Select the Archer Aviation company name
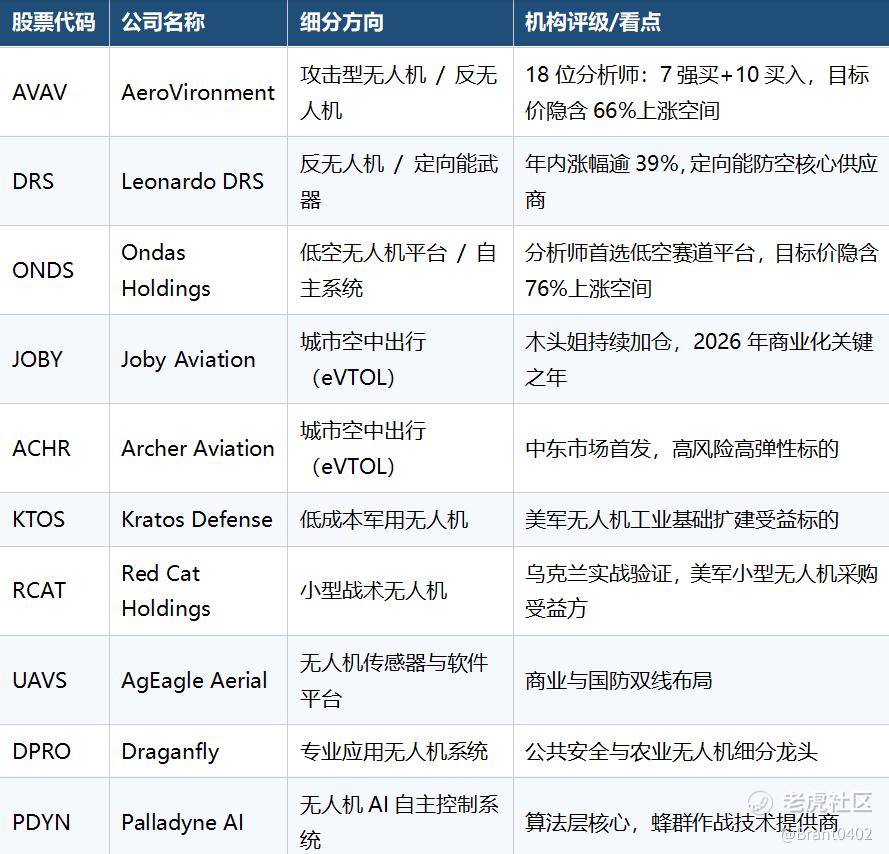889x854 pixels. [x=198, y=448]
